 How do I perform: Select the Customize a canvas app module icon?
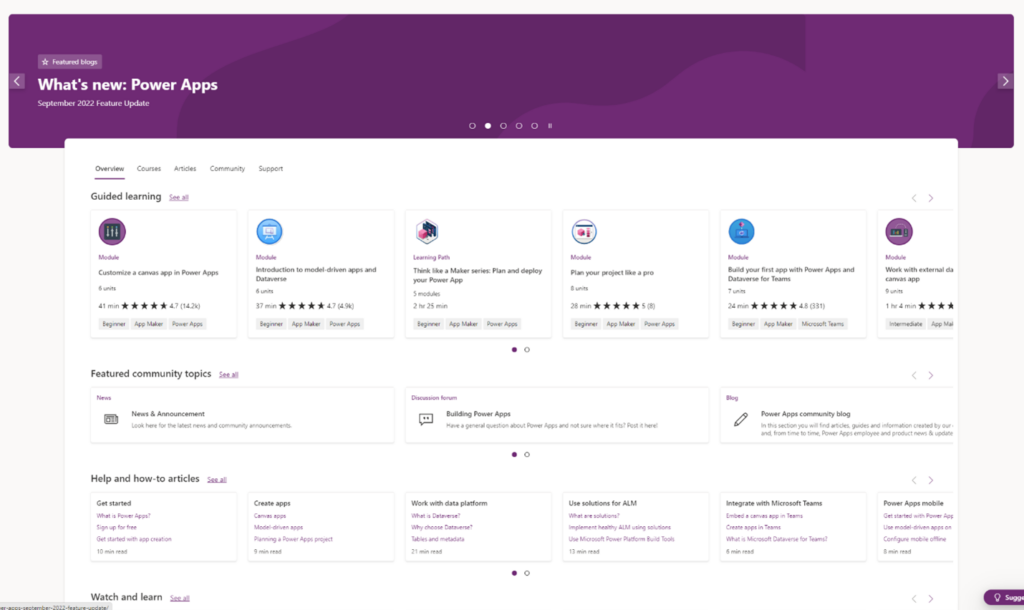point(112,231)
